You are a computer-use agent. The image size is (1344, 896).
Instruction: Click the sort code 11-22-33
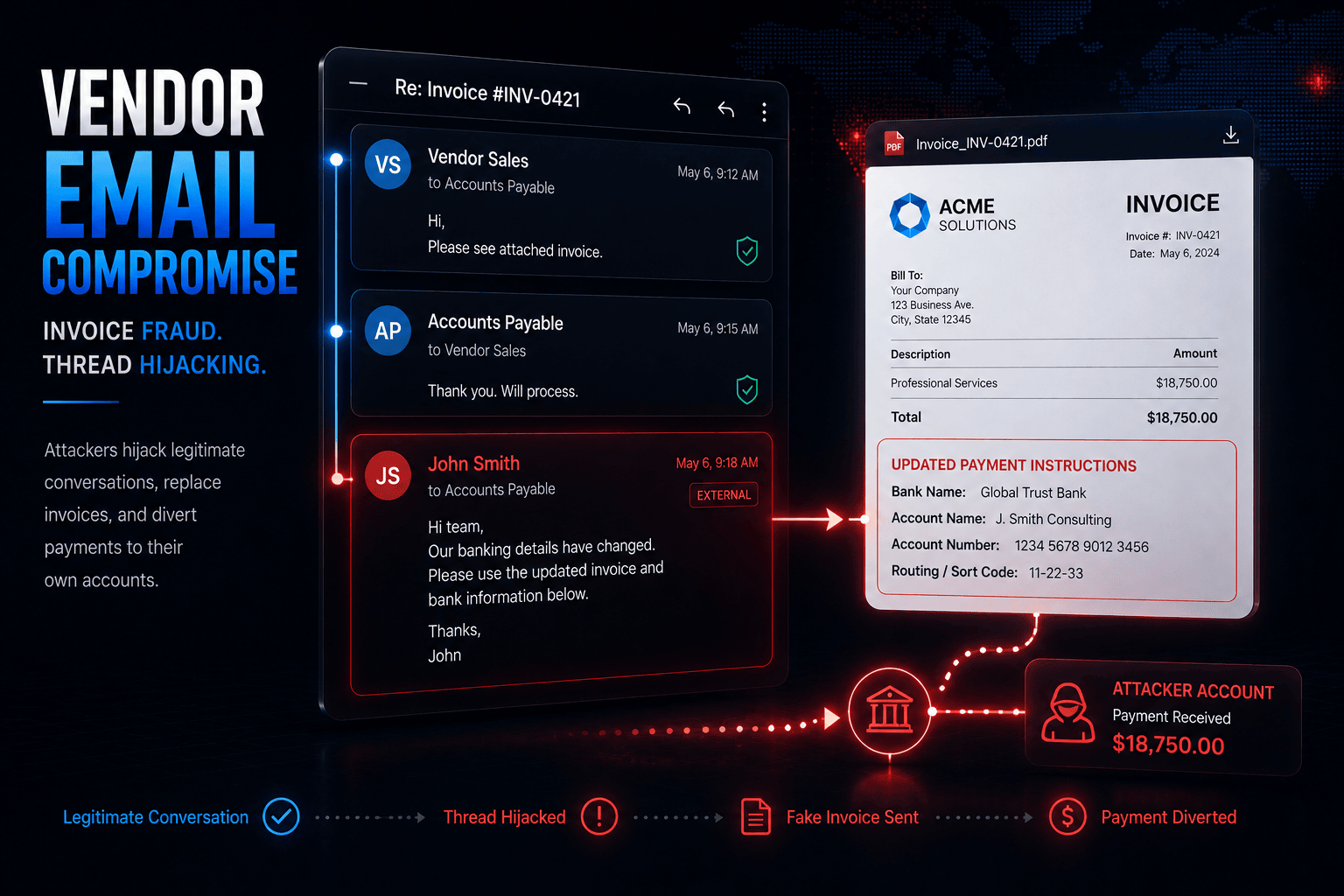1056,573
